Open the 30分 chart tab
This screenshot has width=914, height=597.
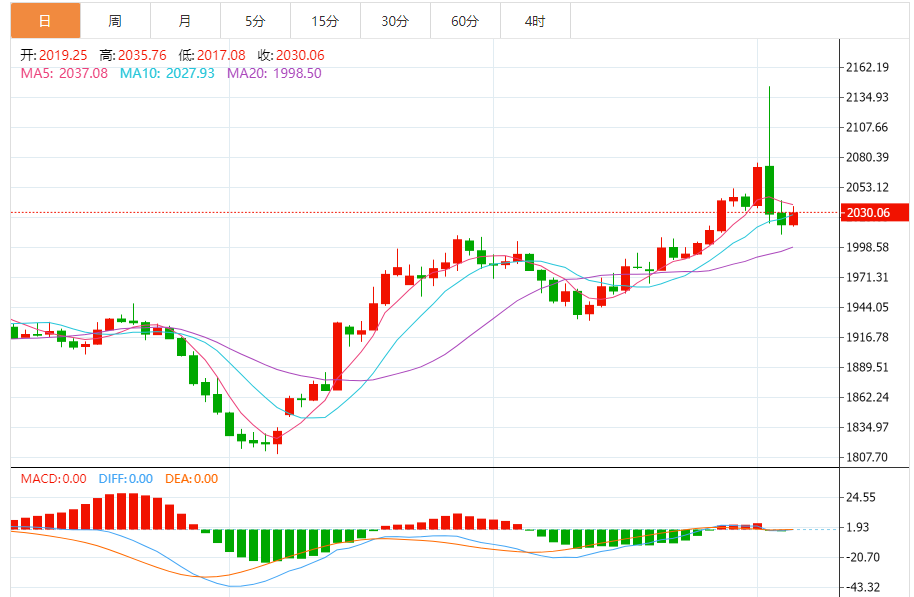395,21
